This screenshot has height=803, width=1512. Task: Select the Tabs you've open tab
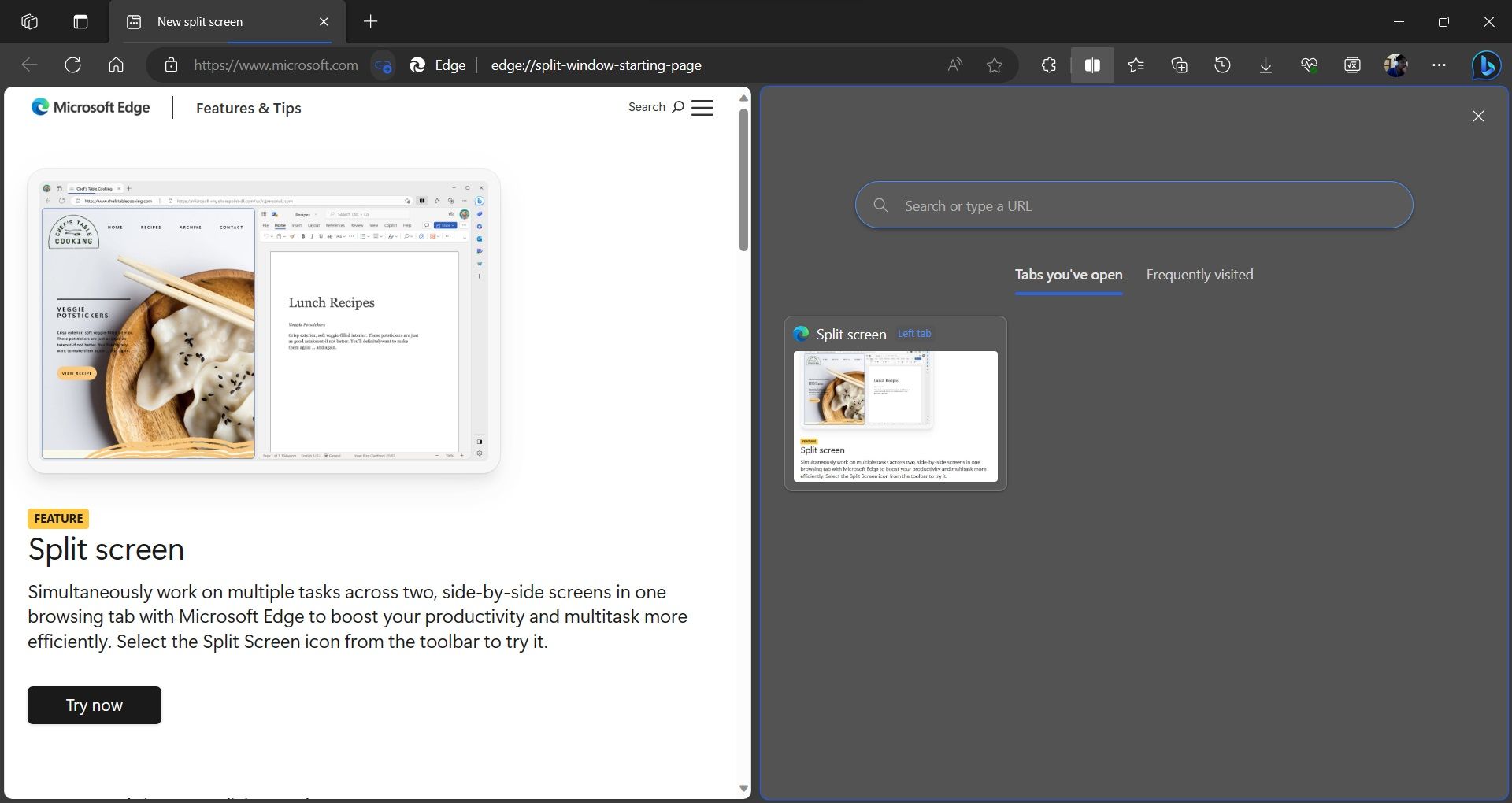click(x=1068, y=275)
